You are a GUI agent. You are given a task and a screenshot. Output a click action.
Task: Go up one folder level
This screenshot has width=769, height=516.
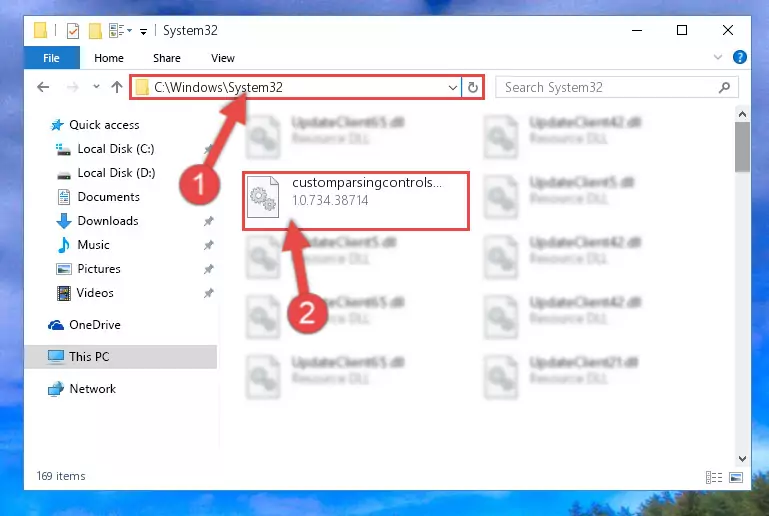(x=117, y=87)
